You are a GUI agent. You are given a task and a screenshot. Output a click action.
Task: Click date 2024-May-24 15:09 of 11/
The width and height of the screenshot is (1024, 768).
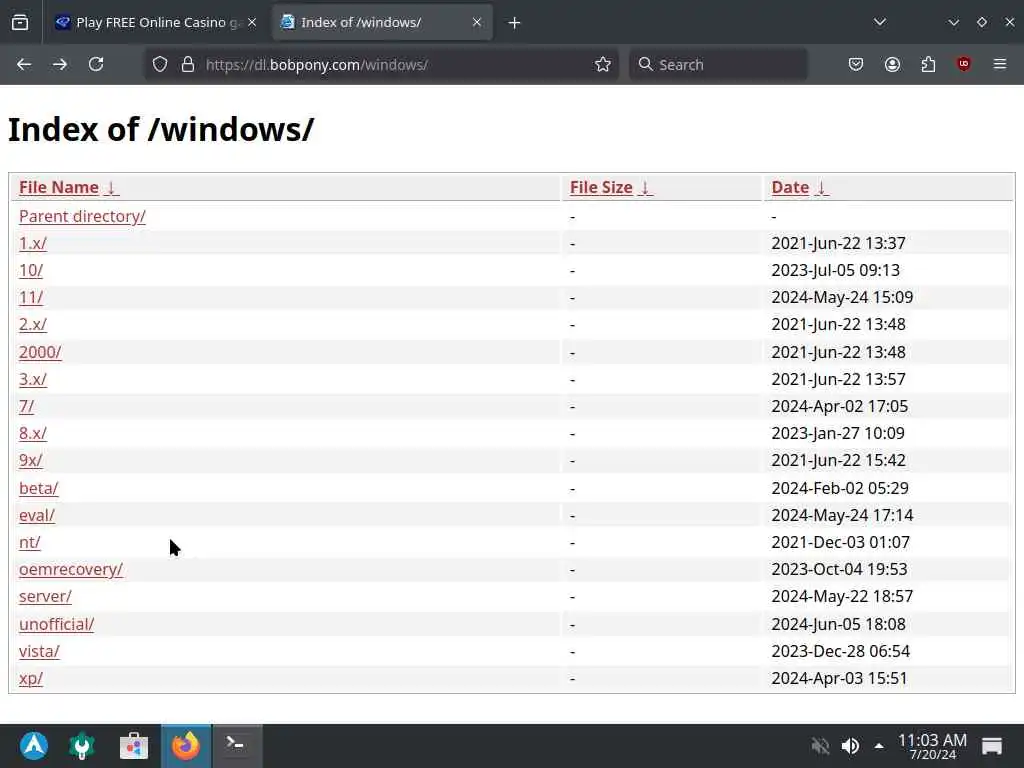coord(842,297)
